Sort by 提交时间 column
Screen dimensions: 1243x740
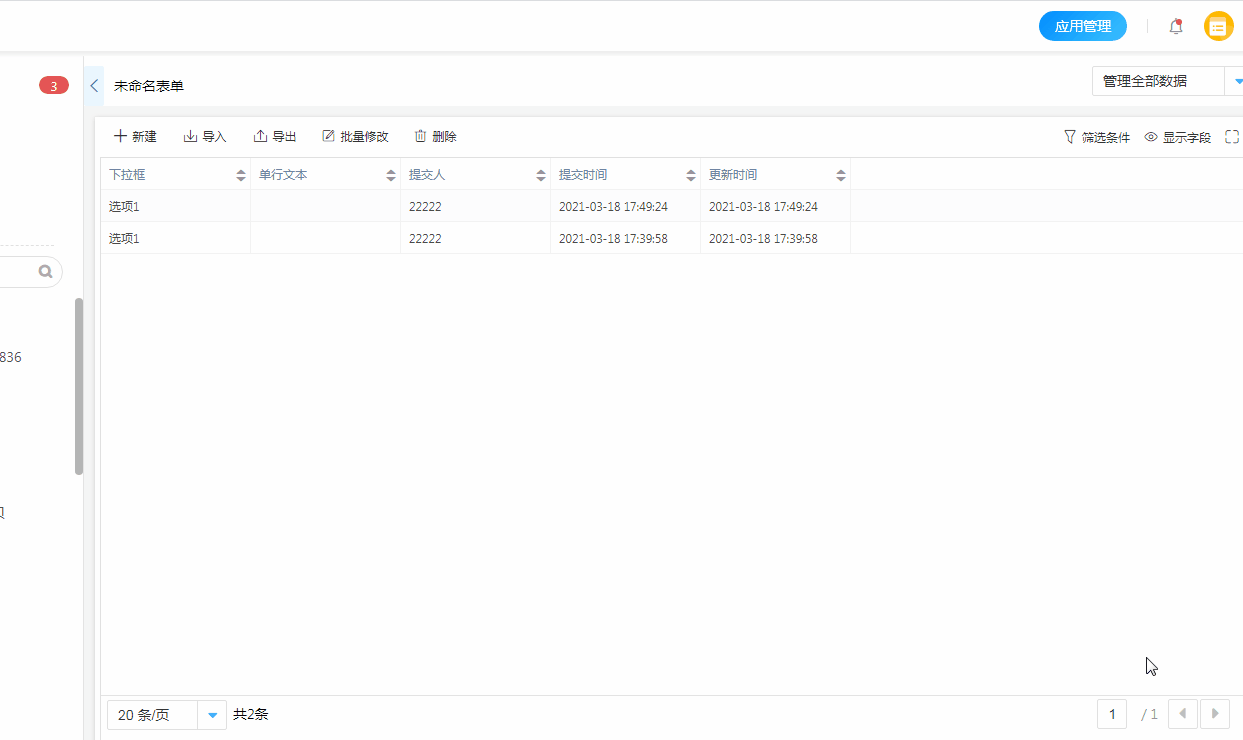(x=691, y=175)
